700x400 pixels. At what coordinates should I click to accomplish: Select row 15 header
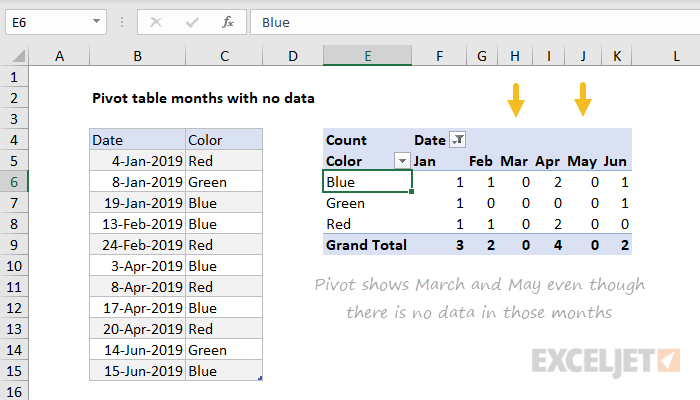point(14,371)
